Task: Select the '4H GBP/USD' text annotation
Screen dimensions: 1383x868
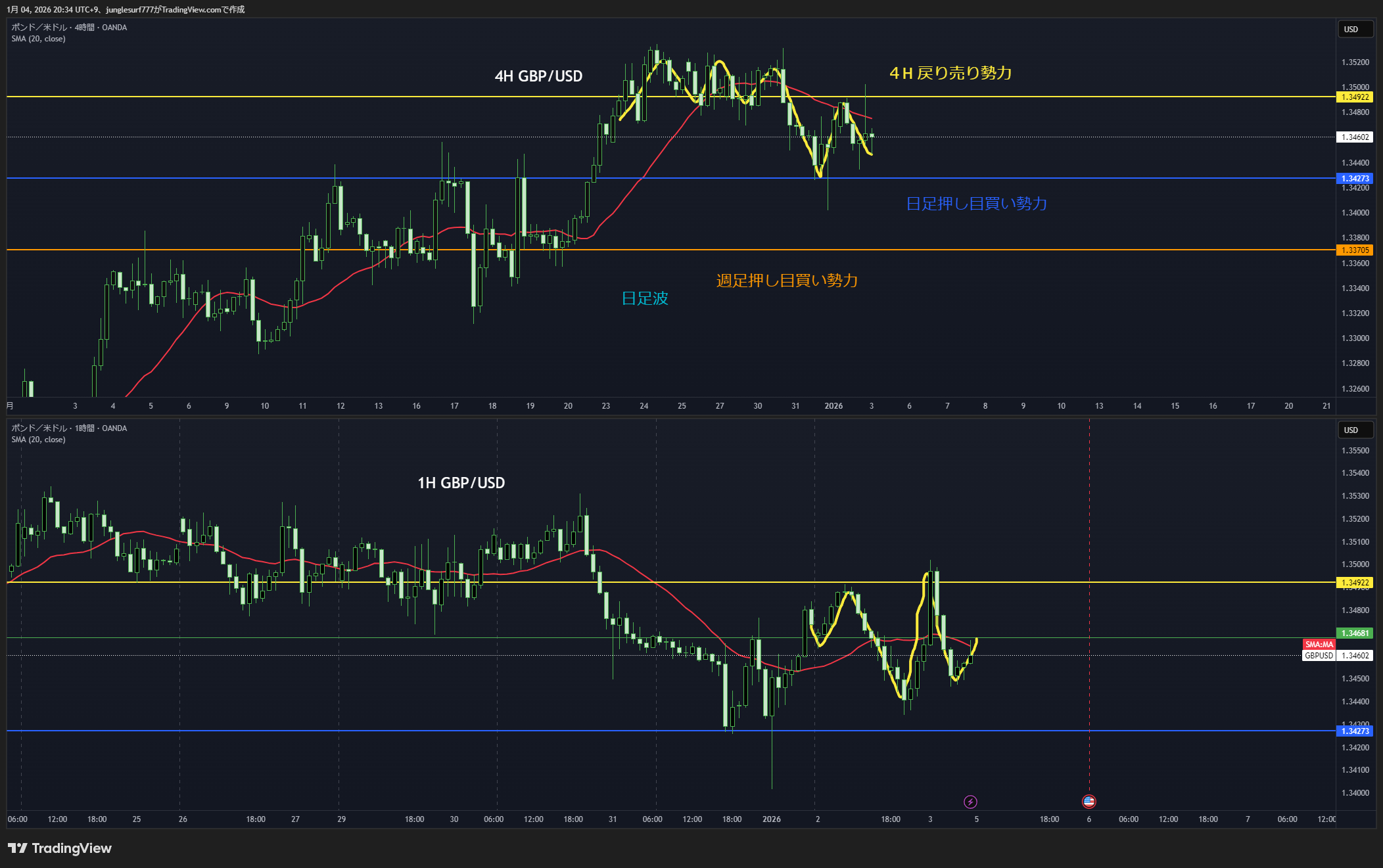Action: click(x=538, y=76)
